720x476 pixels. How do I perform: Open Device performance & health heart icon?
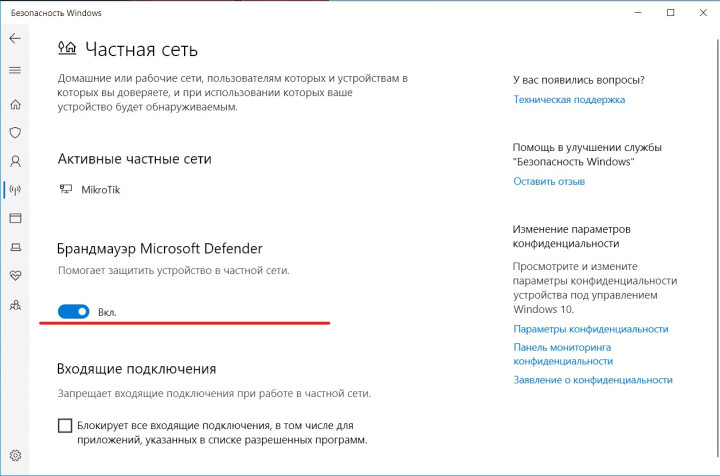tap(15, 275)
